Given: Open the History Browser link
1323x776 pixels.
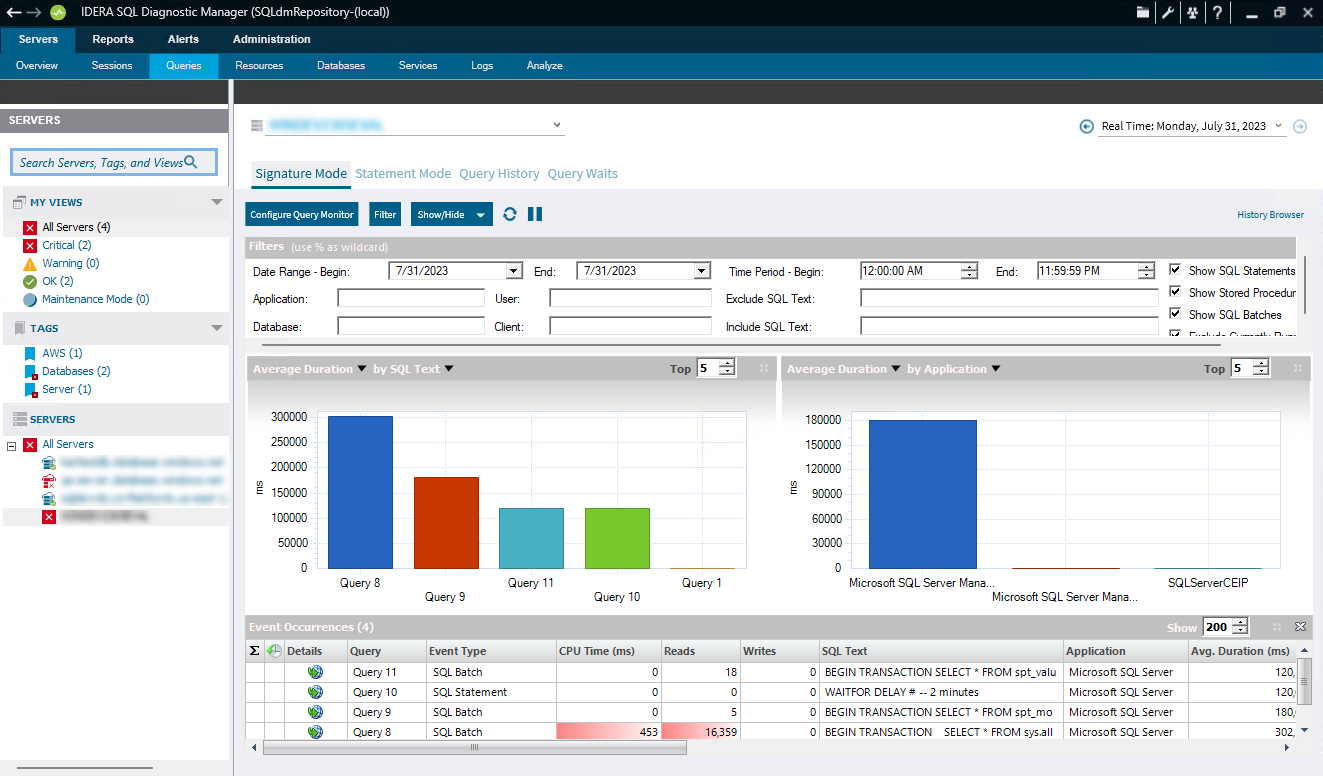Looking at the screenshot, I should point(1270,215).
